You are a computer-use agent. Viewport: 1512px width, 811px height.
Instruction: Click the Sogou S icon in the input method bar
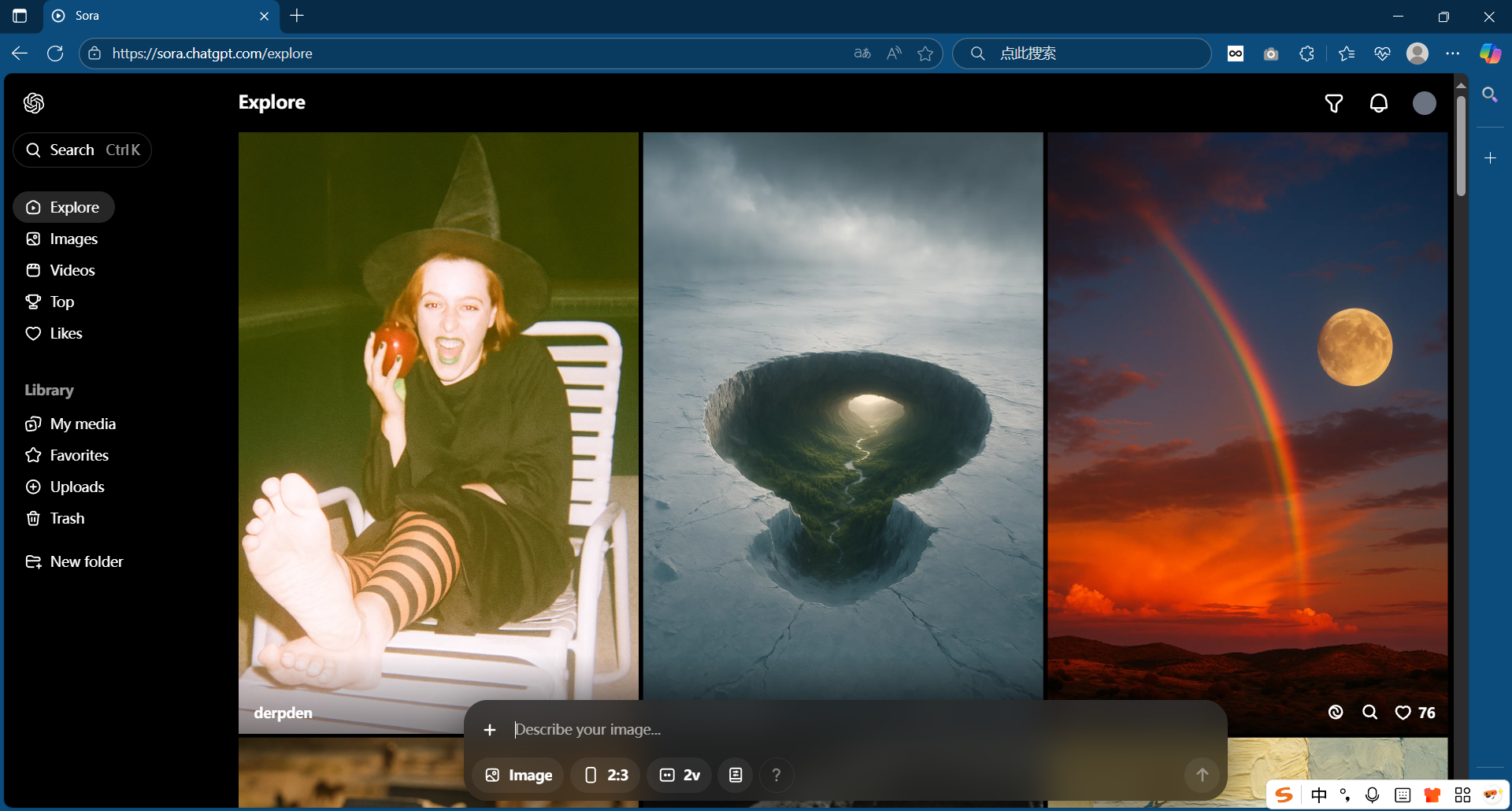point(1284,794)
